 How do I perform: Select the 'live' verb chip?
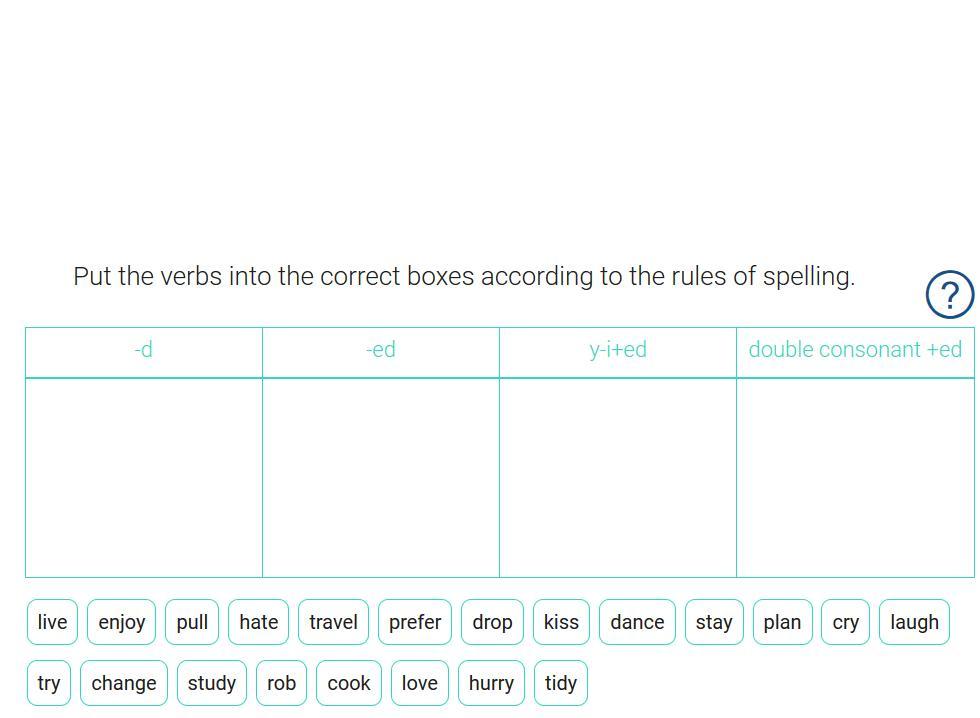pyautogui.click(x=52, y=622)
